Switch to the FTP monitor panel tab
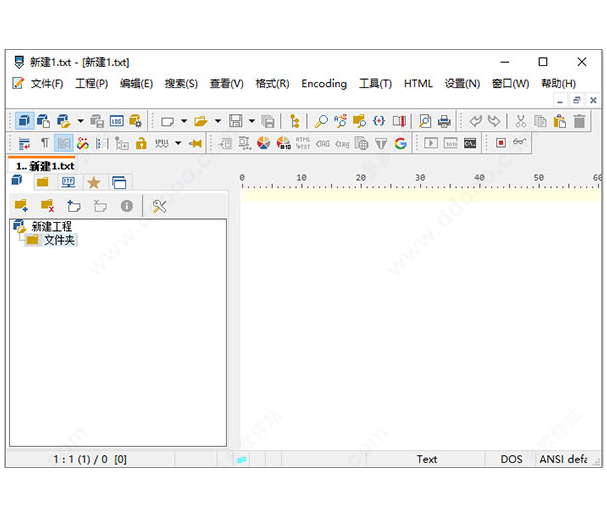Screen dimensions: 607x513 coord(68,182)
